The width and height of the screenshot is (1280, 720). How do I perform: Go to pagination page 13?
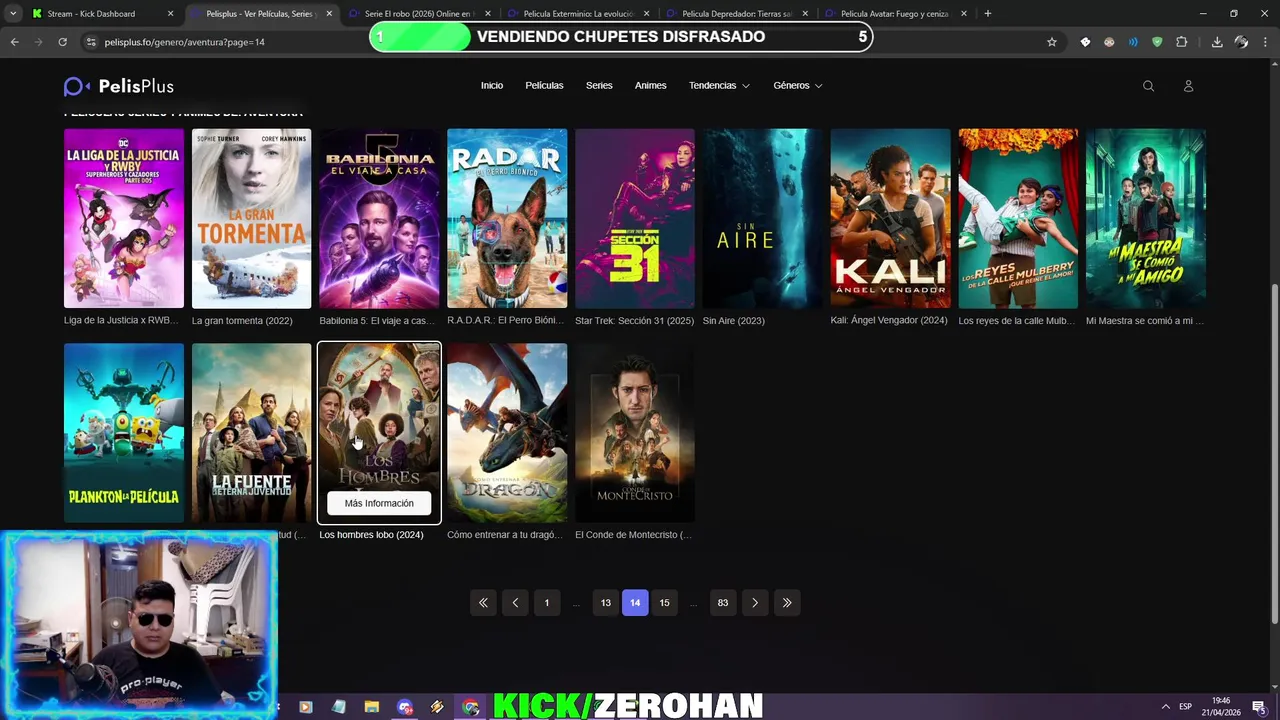point(606,602)
